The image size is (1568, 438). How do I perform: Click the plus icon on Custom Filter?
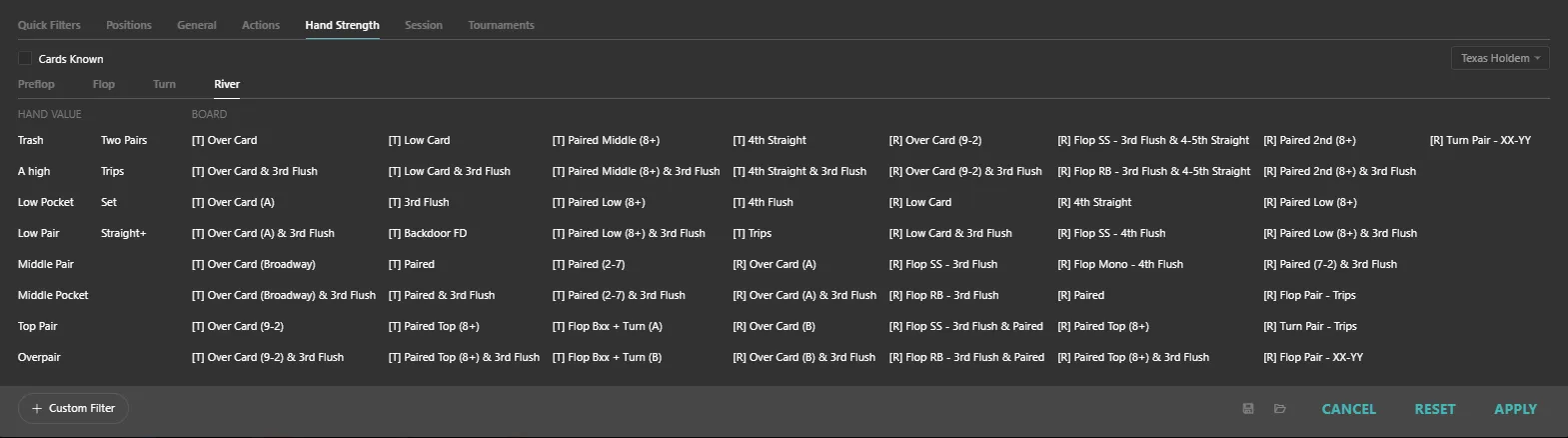pyautogui.click(x=37, y=408)
